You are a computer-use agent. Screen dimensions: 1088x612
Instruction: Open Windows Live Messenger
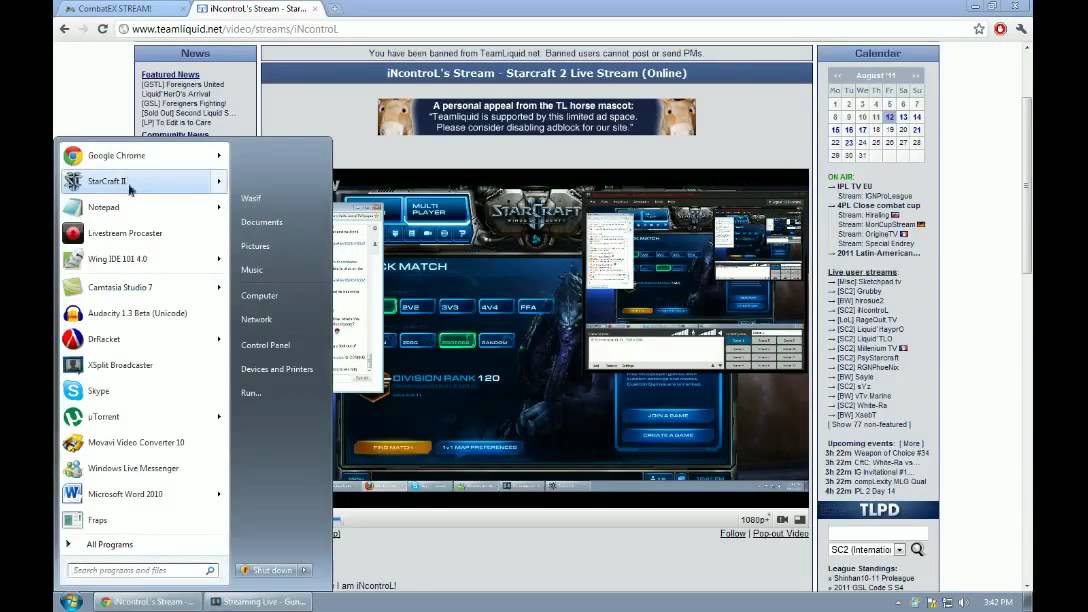[142, 468]
